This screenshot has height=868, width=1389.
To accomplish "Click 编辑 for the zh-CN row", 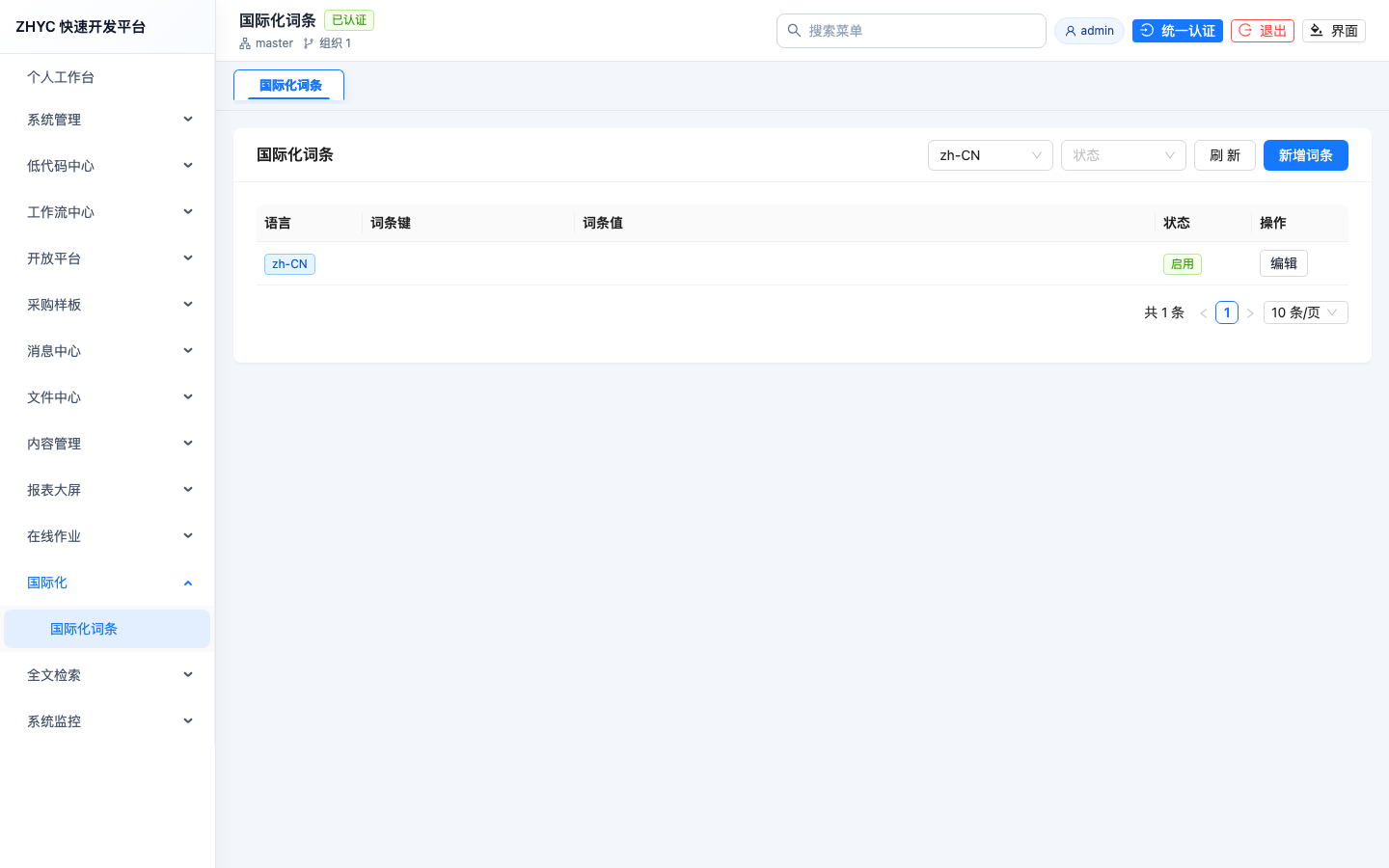I will 1283,263.
